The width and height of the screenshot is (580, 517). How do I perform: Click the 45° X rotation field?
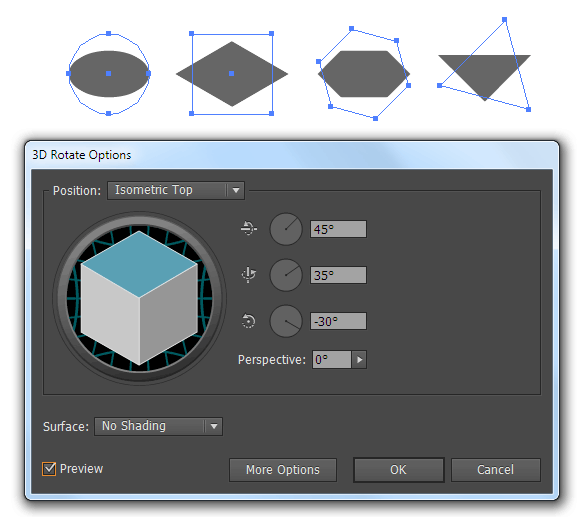(x=338, y=229)
